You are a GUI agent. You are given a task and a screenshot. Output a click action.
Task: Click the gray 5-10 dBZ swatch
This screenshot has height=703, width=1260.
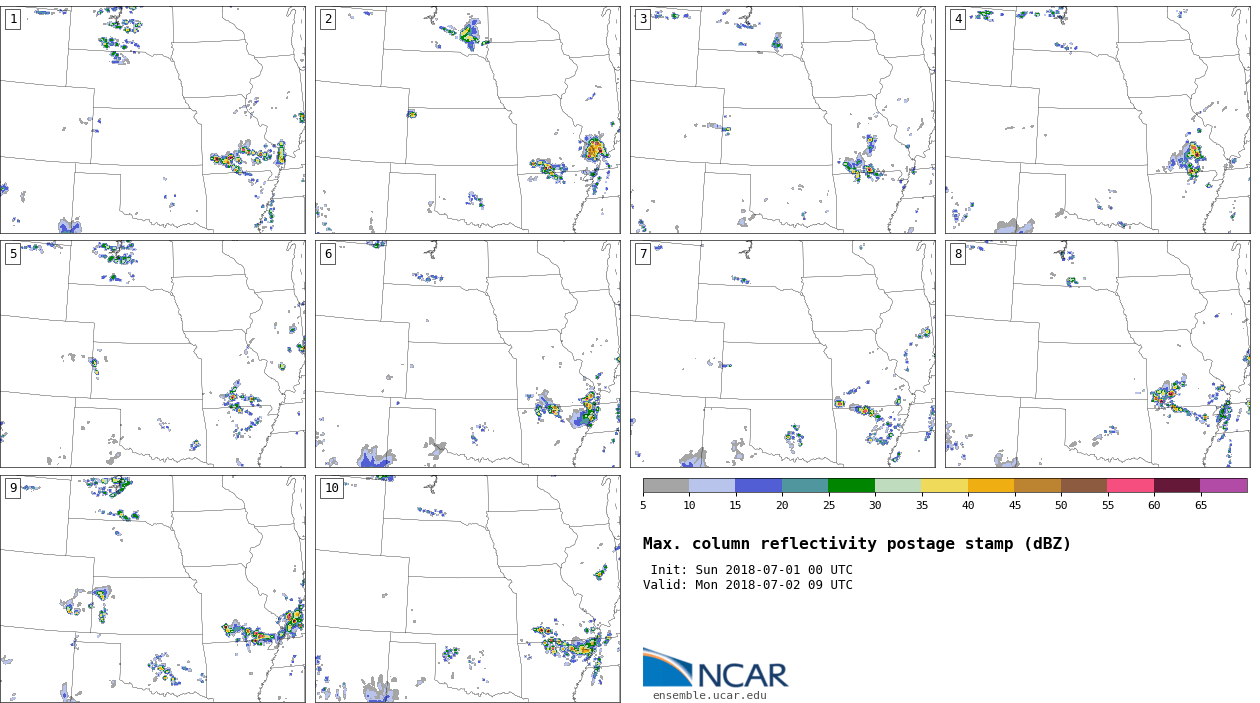666,485
